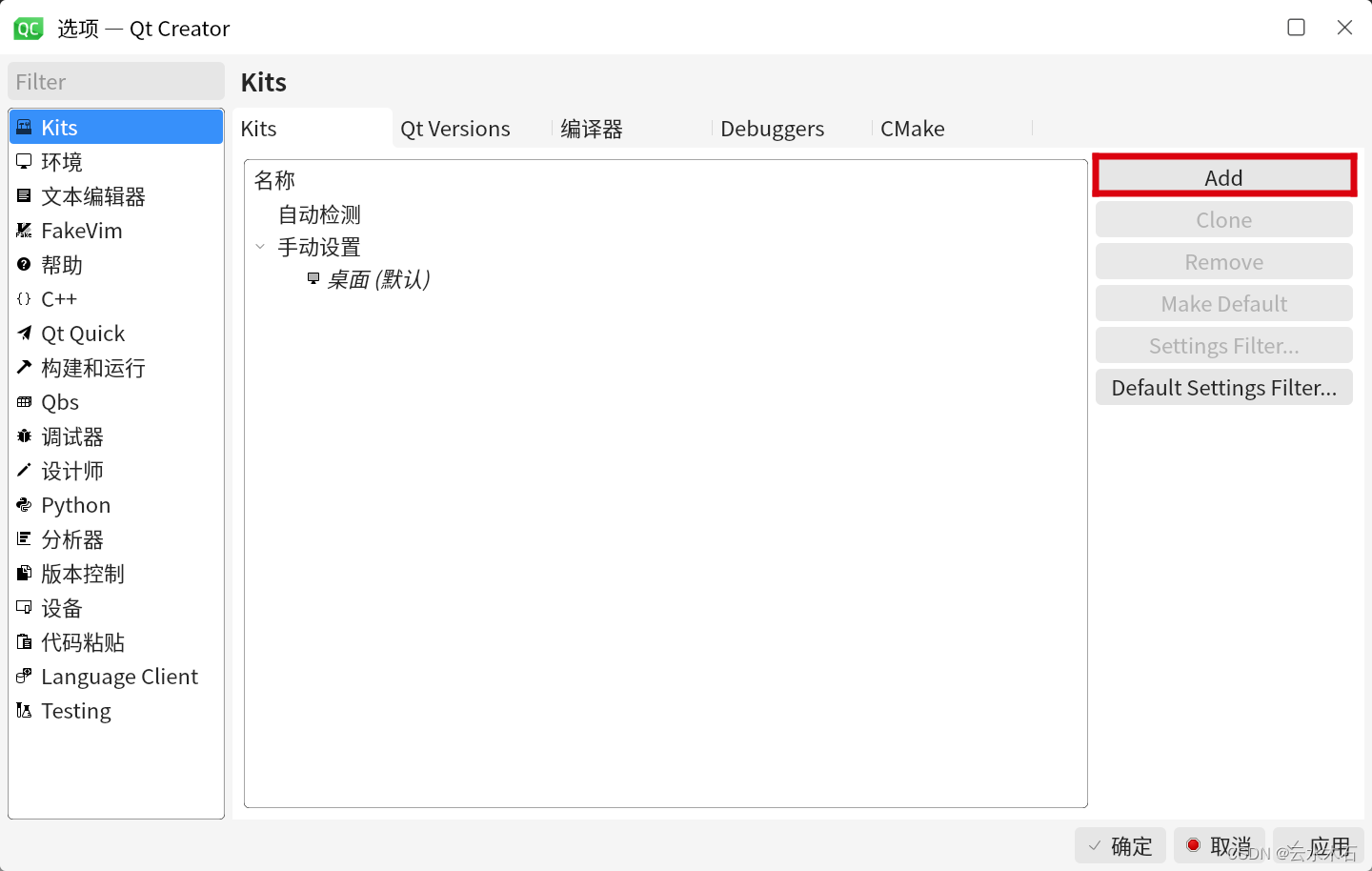Image resolution: width=1372 pixels, height=871 pixels.
Task: Select Language Client label in list
Action: pyautogui.click(x=120, y=677)
